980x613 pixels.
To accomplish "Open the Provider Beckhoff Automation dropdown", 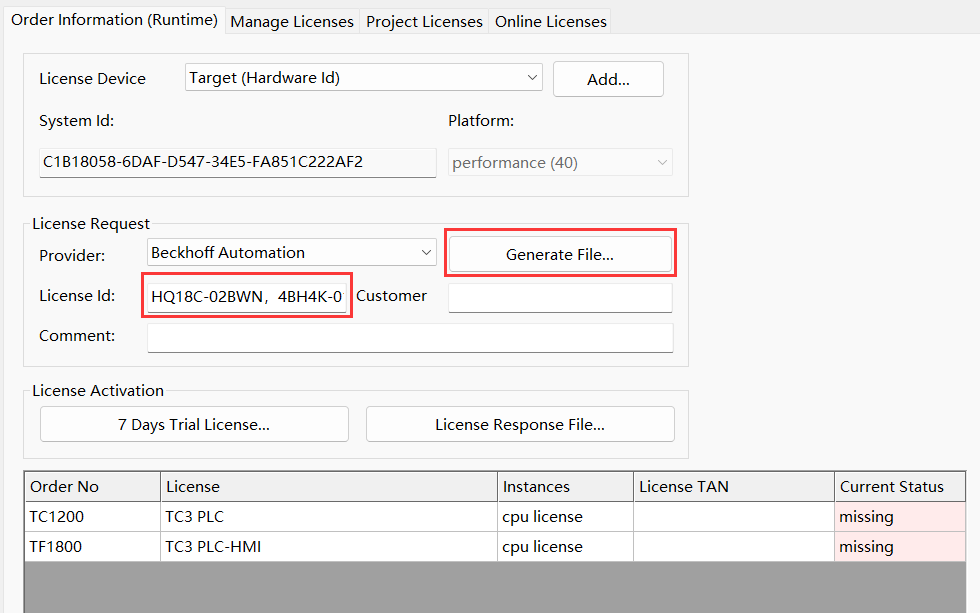I will tap(292, 252).
